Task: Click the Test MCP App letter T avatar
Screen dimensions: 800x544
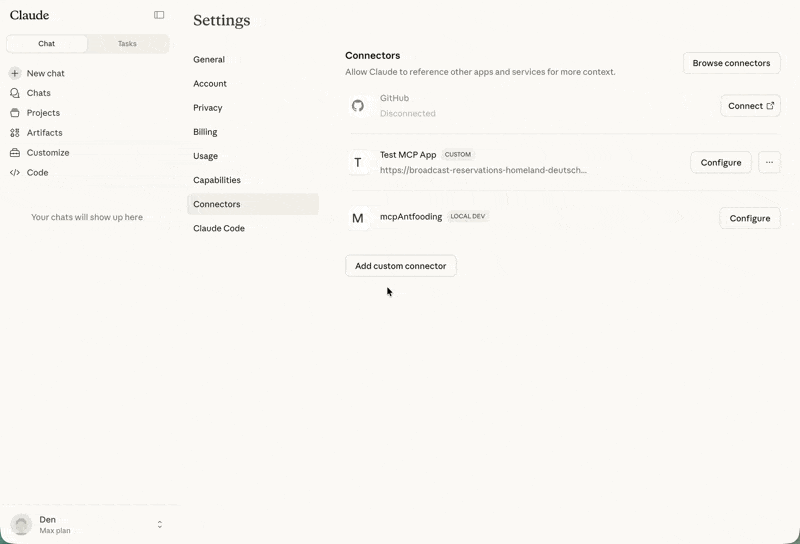Action: pos(358,162)
